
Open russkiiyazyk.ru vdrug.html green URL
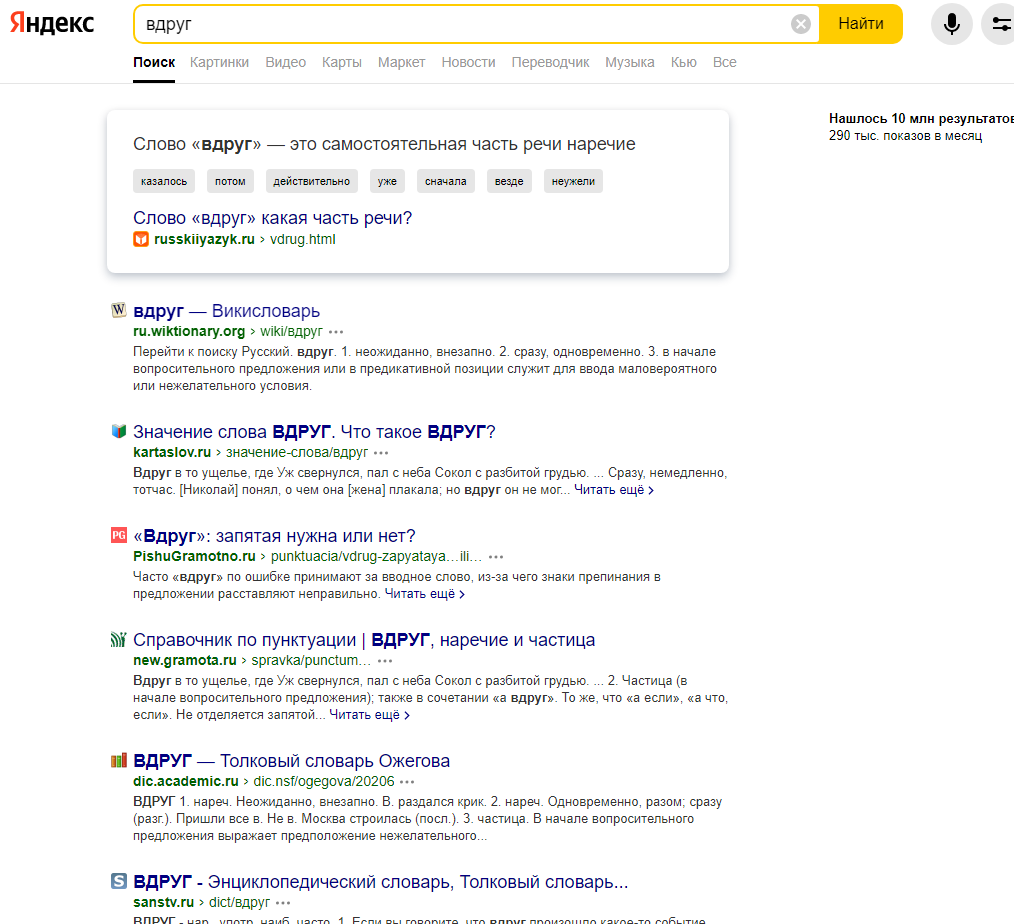click(244, 239)
